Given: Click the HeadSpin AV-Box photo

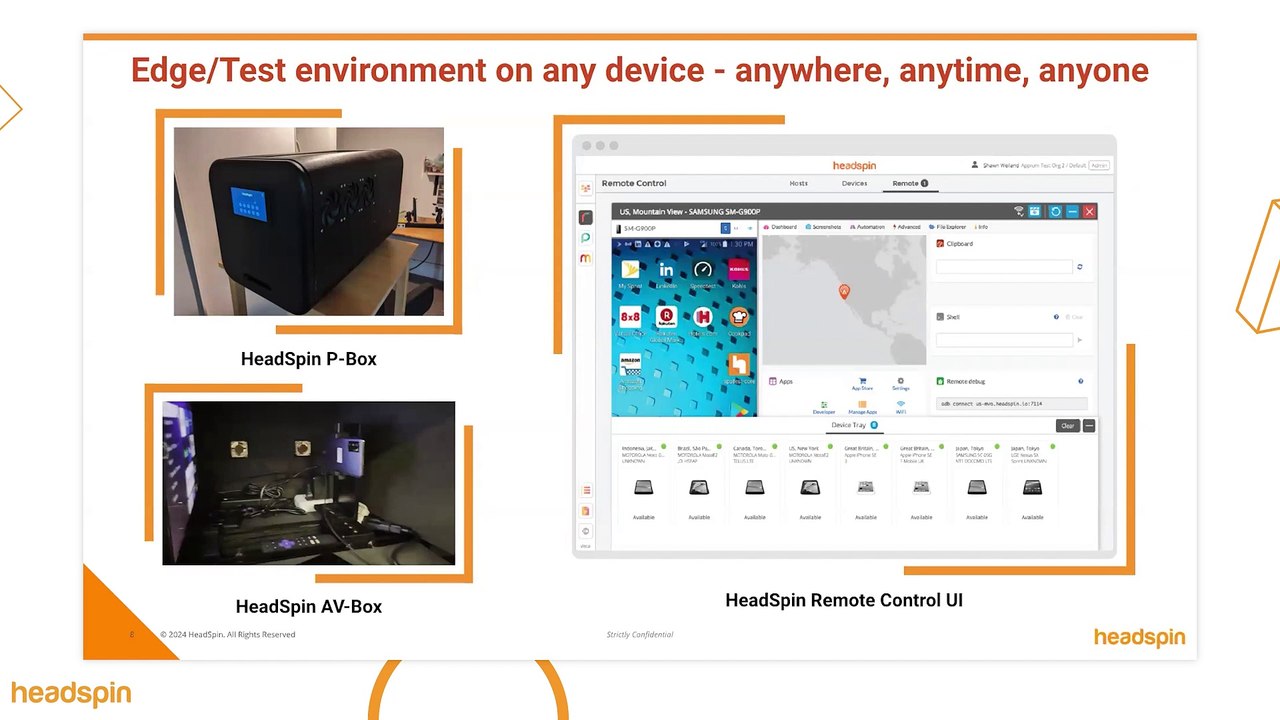Looking at the screenshot, I should pos(309,483).
